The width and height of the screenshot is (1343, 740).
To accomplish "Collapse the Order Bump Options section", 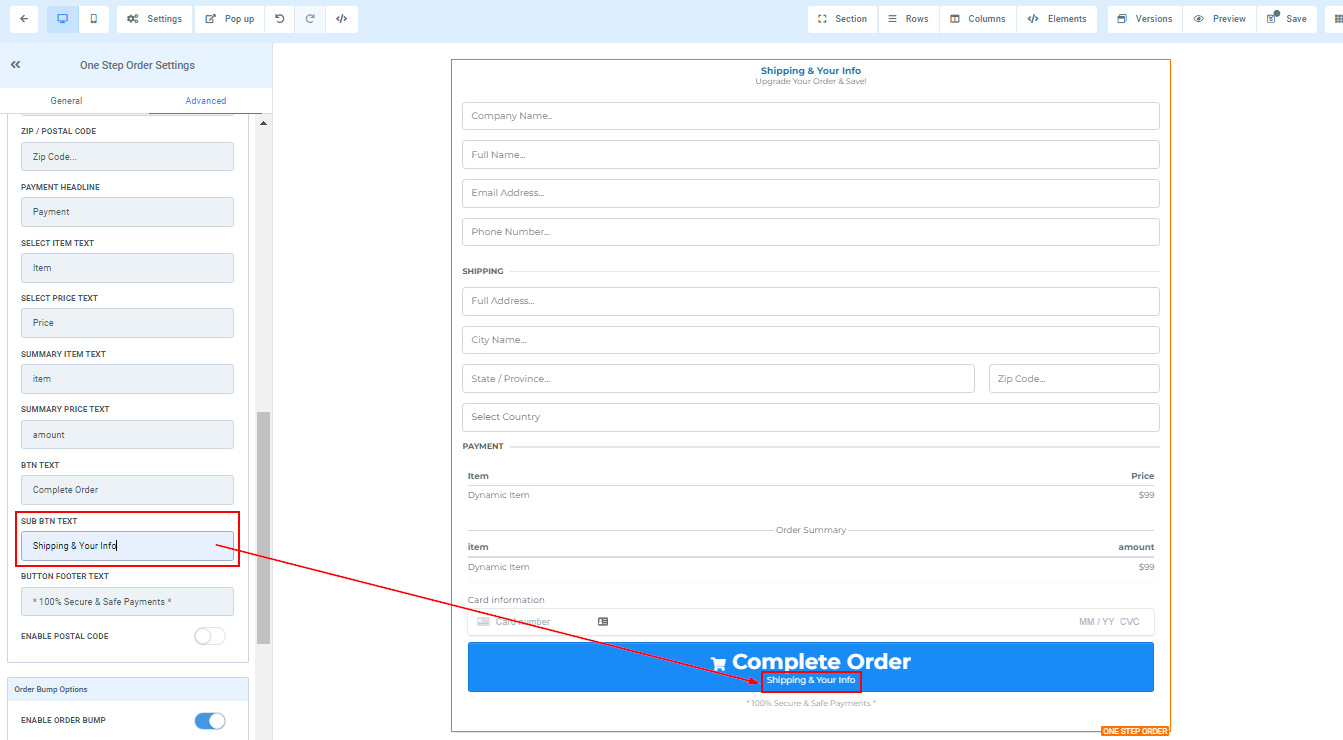I will click(x=128, y=689).
